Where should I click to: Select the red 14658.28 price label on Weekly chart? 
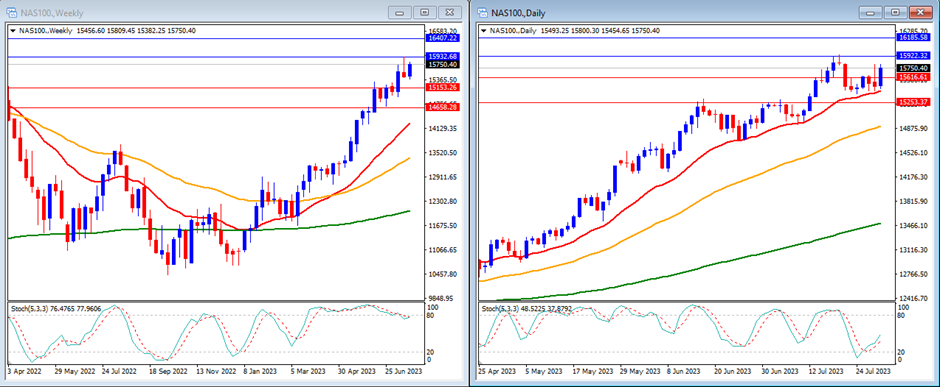point(442,107)
